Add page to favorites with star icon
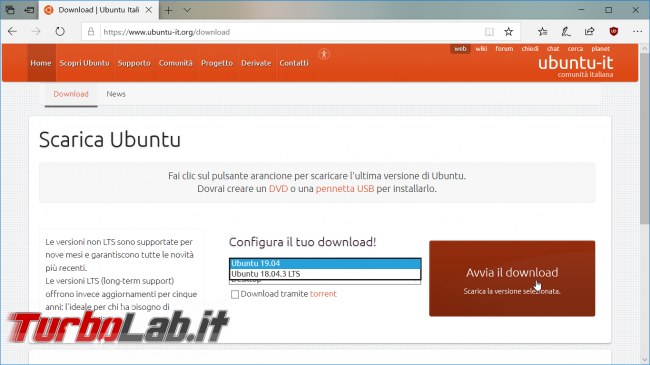This screenshot has width=650, height=365. (x=509, y=32)
